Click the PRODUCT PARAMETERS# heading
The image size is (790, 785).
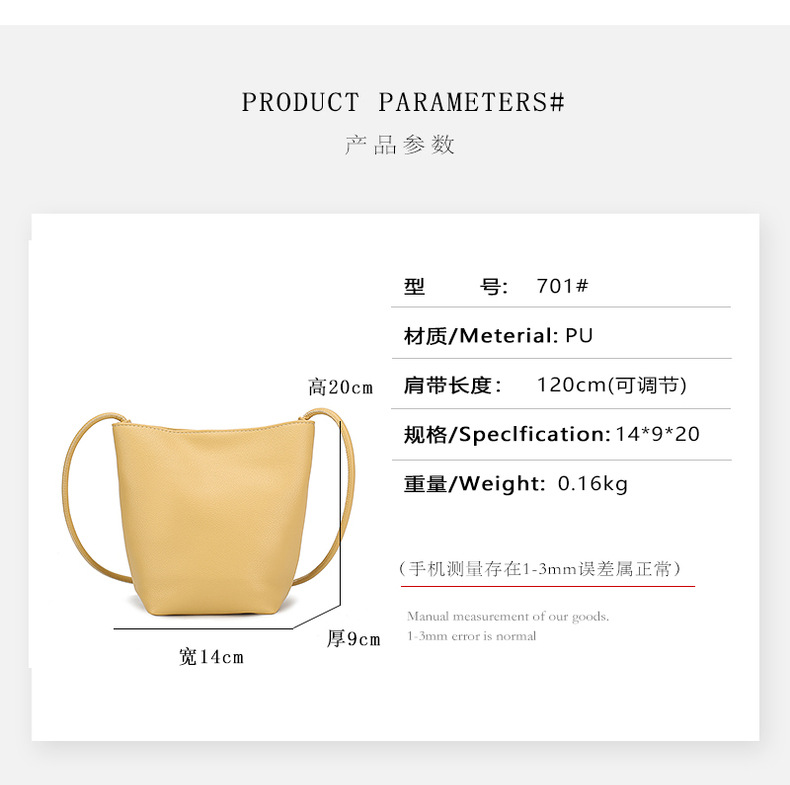tap(403, 102)
